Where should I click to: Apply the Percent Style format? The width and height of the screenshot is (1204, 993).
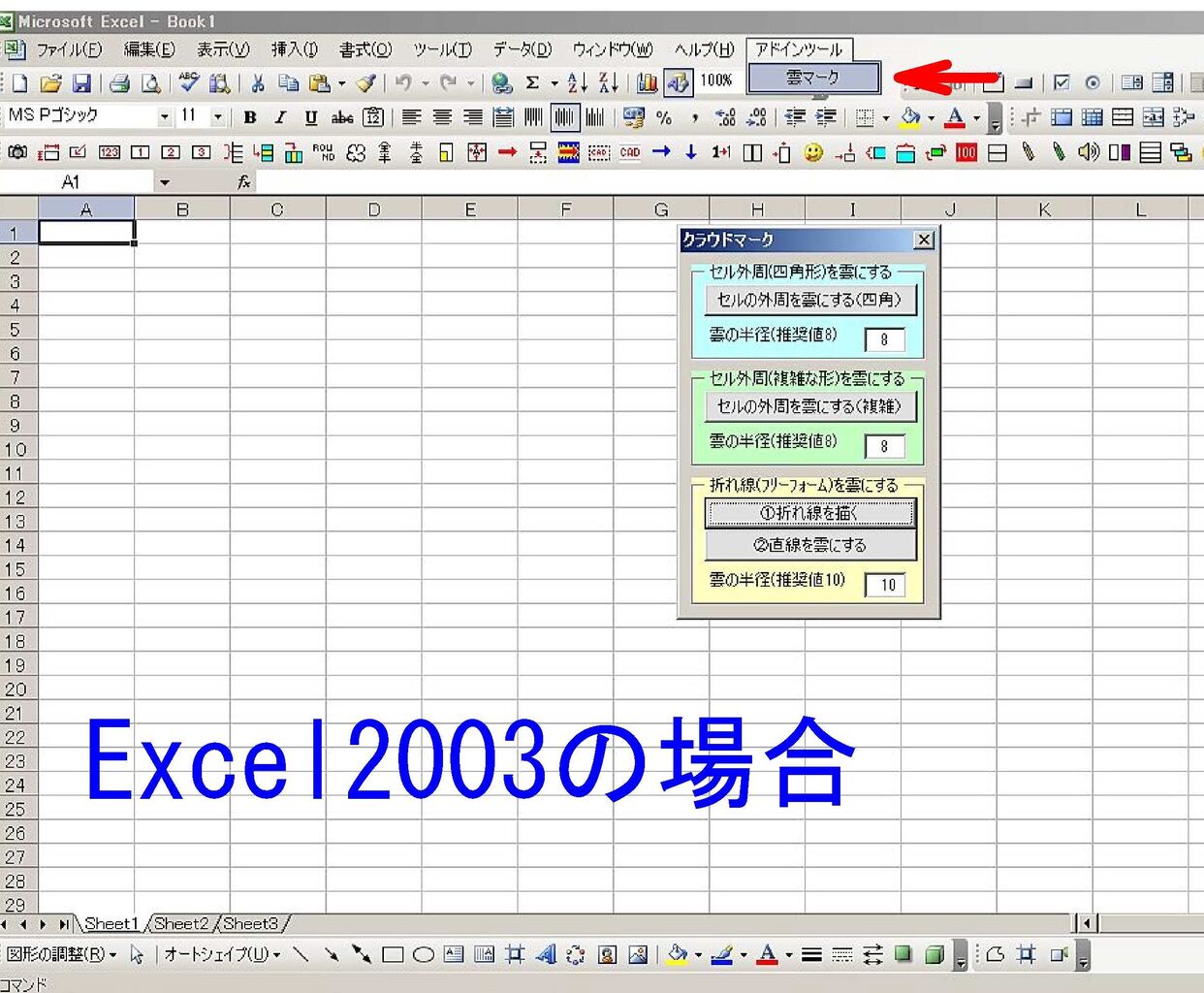pyautogui.click(x=665, y=117)
